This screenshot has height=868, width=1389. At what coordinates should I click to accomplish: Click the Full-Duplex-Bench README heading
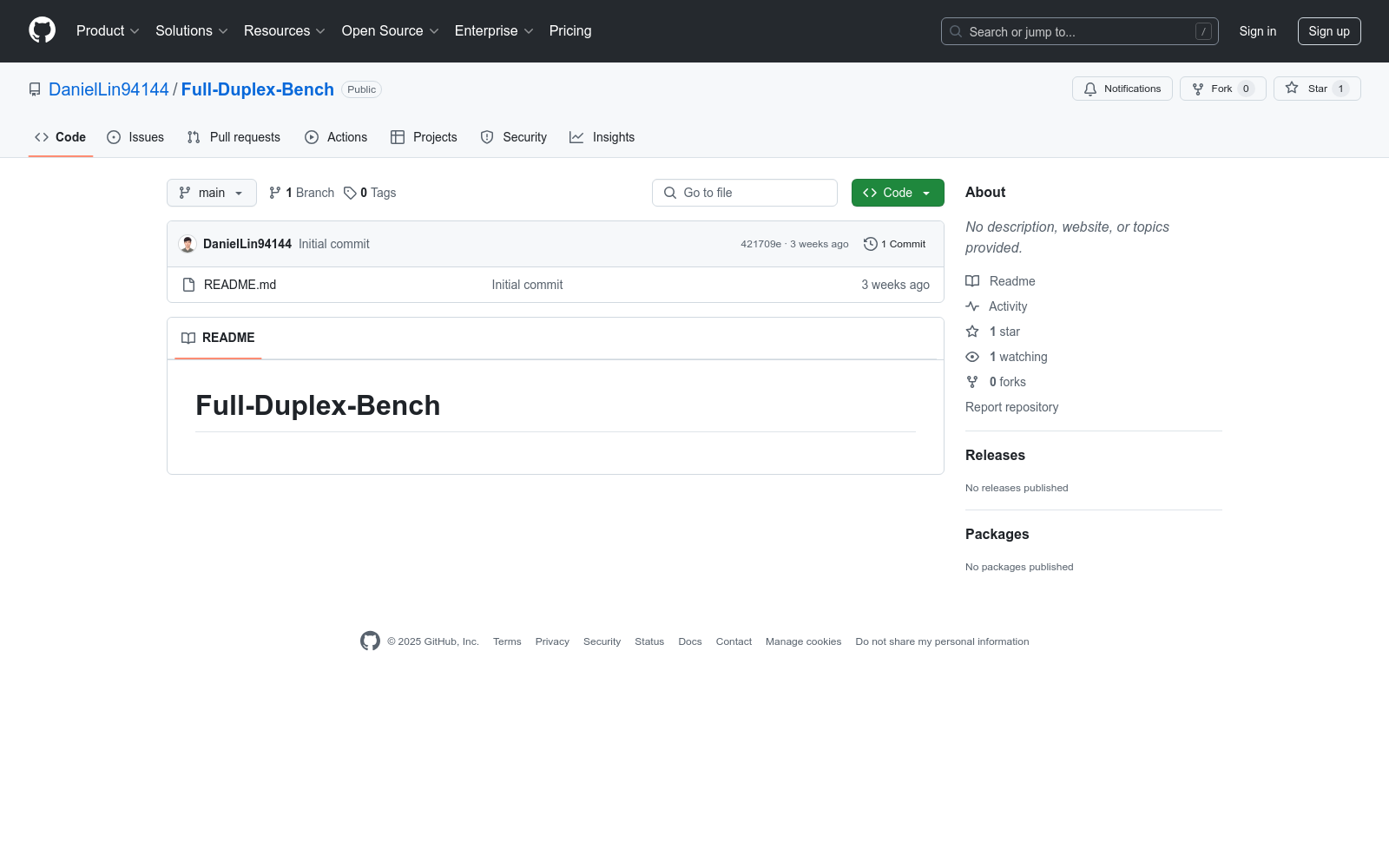click(x=318, y=405)
